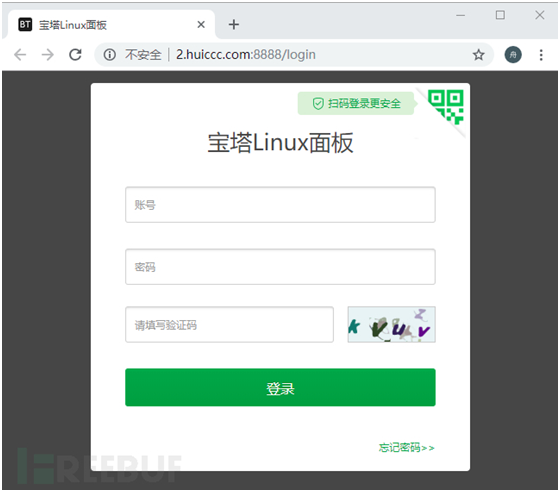Screen dimensions: 560x492
Task: Refresh the captcha image
Action: 391,325
